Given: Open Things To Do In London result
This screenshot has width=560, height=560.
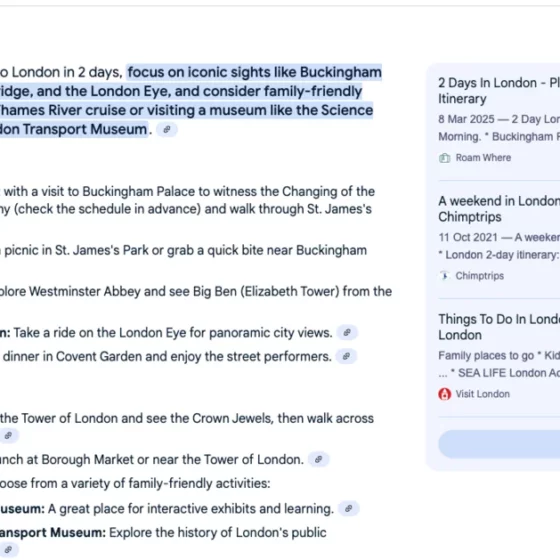Looking at the screenshot, I should coord(499,327).
